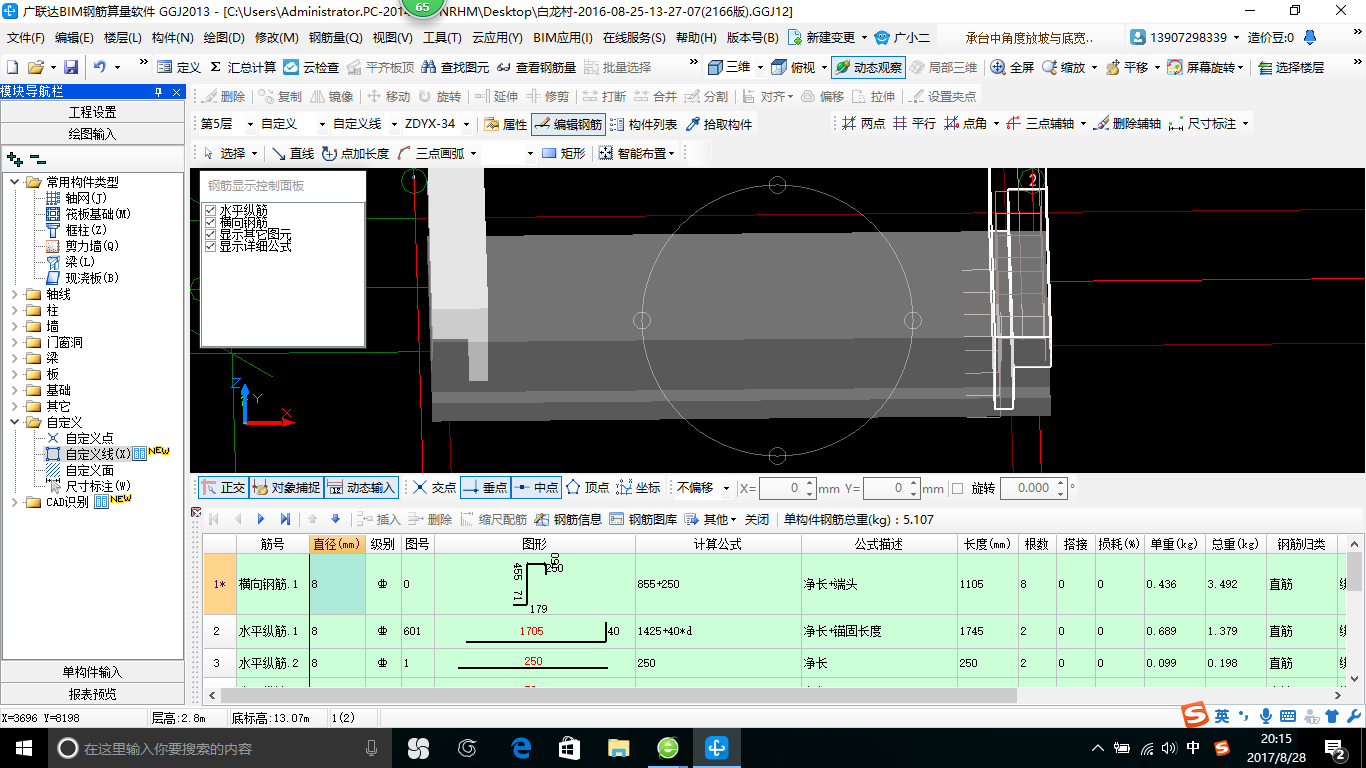Click 查找图元 find element
The height and width of the screenshot is (768, 1366).
pyautogui.click(x=456, y=67)
